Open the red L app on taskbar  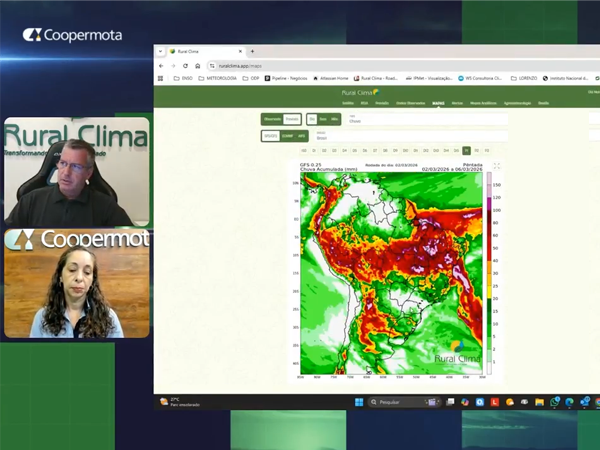[x=495, y=402]
